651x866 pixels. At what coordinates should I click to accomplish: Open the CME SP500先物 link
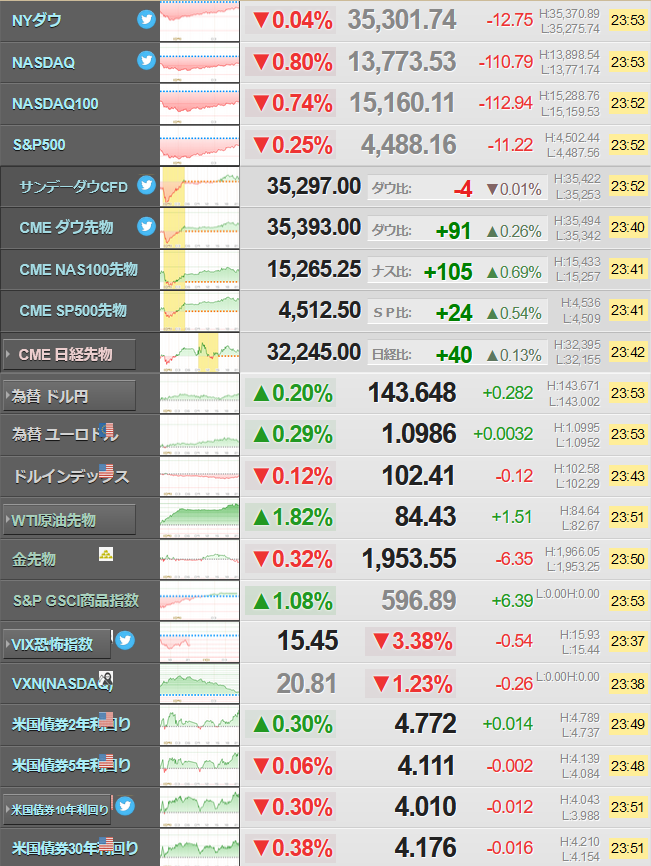click(x=73, y=310)
